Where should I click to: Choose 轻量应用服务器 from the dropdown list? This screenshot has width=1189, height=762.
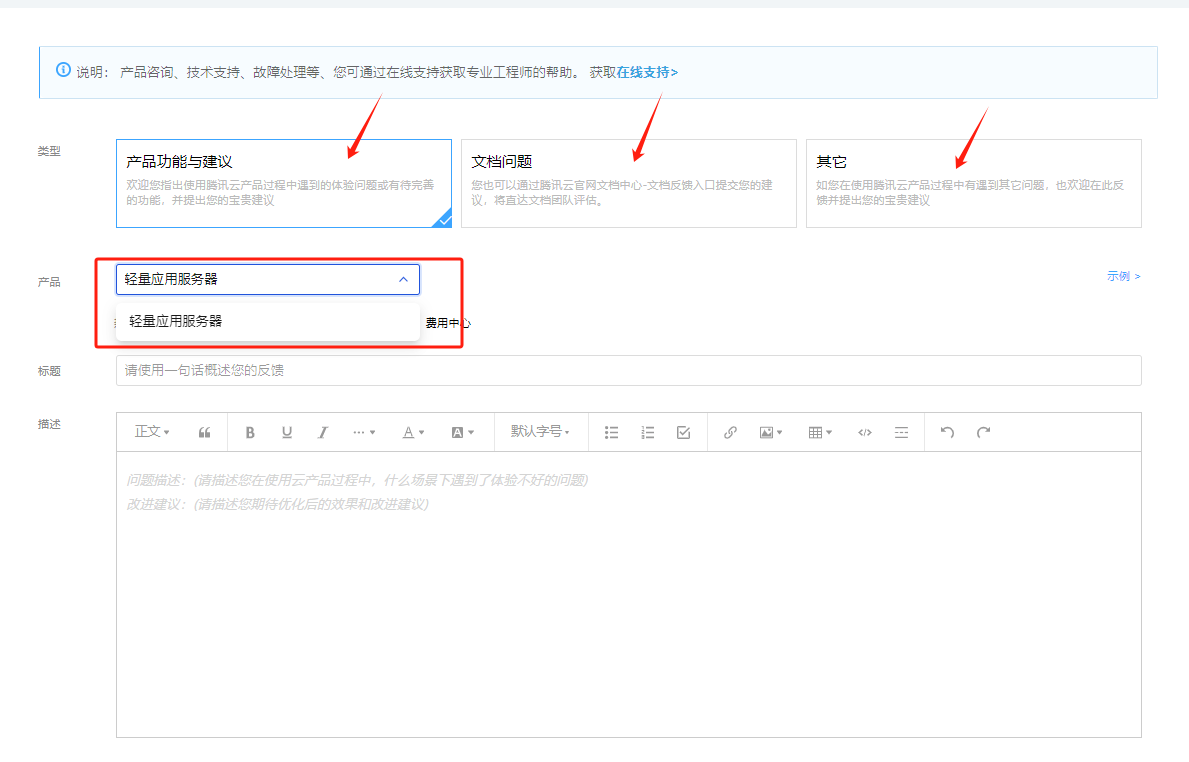point(268,321)
